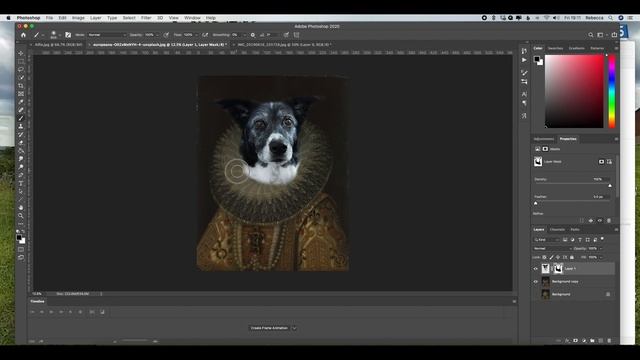Open the Paths tab
This screenshot has height=360, width=640.
pos(575,230)
